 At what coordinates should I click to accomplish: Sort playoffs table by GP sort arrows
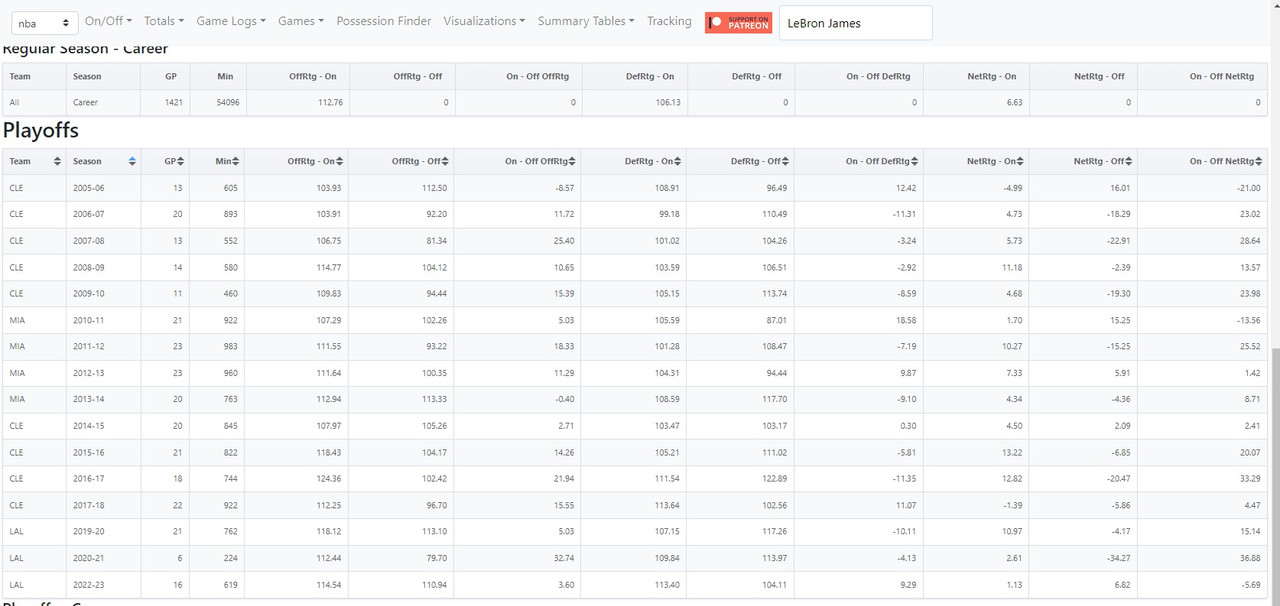coord(181,161)
